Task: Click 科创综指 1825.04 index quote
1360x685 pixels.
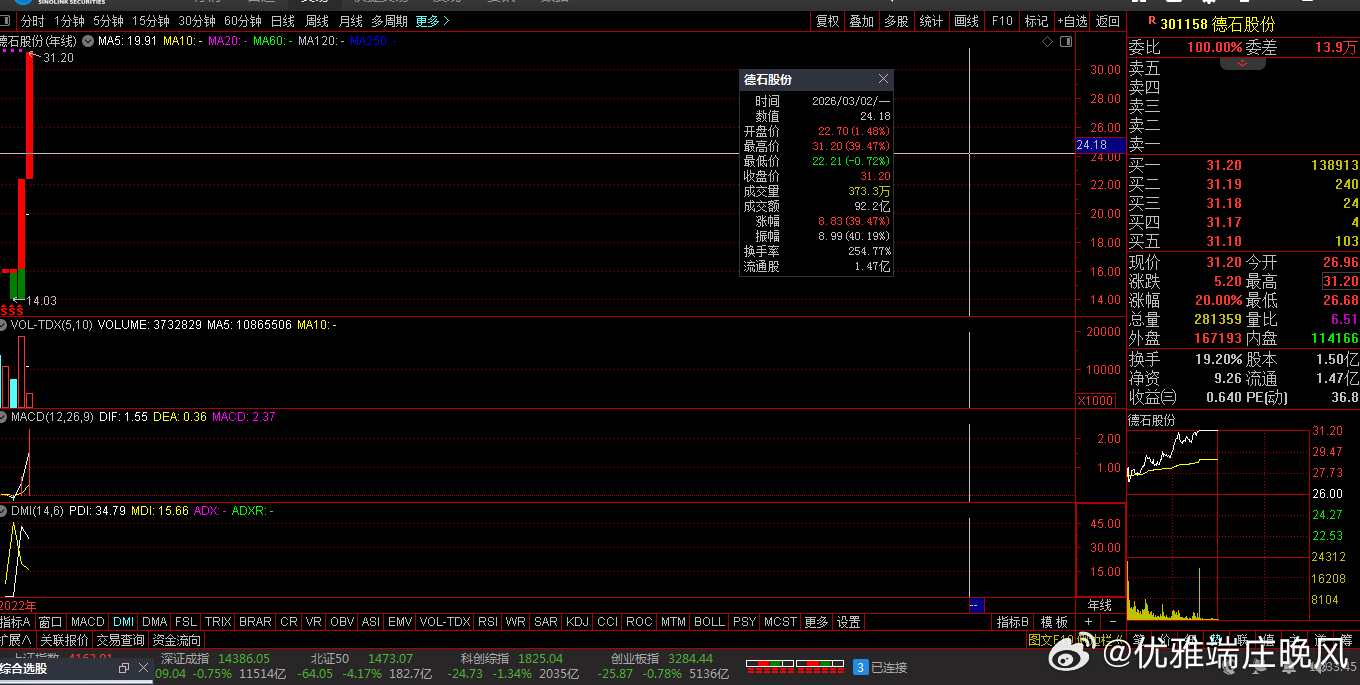Action: point(511,659)
